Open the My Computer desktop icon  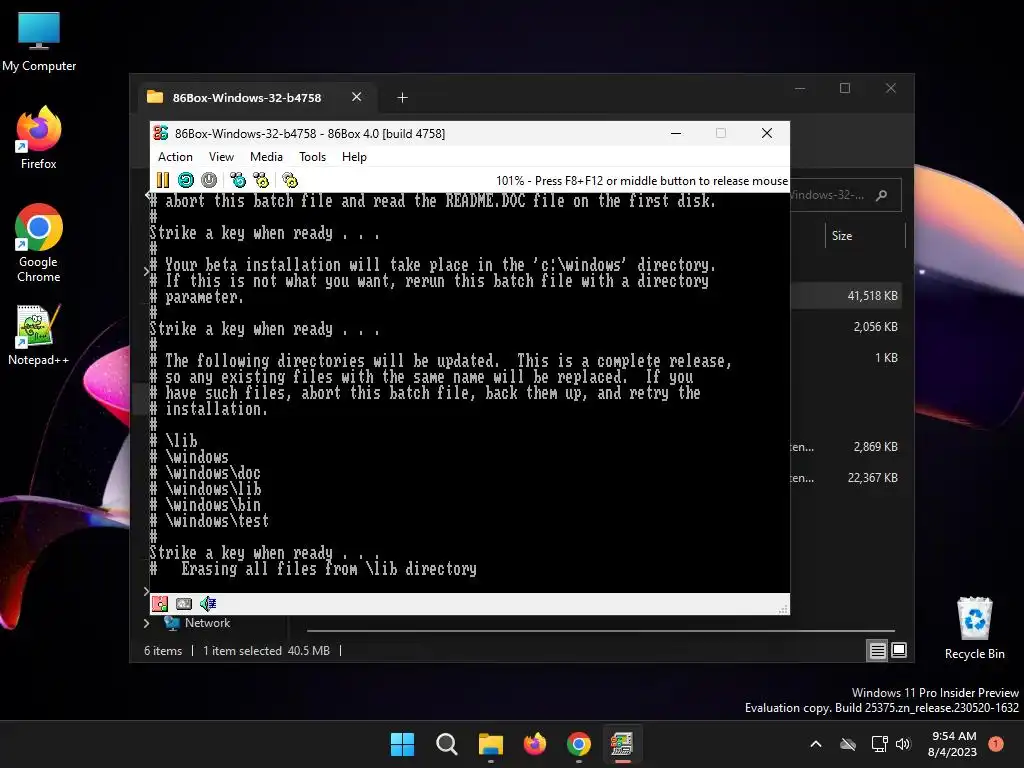coord(39,42)
